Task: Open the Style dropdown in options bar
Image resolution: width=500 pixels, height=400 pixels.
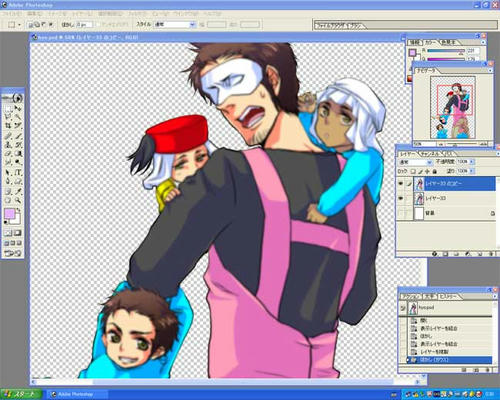Action: pyautogui.click(x=174, y=24)
